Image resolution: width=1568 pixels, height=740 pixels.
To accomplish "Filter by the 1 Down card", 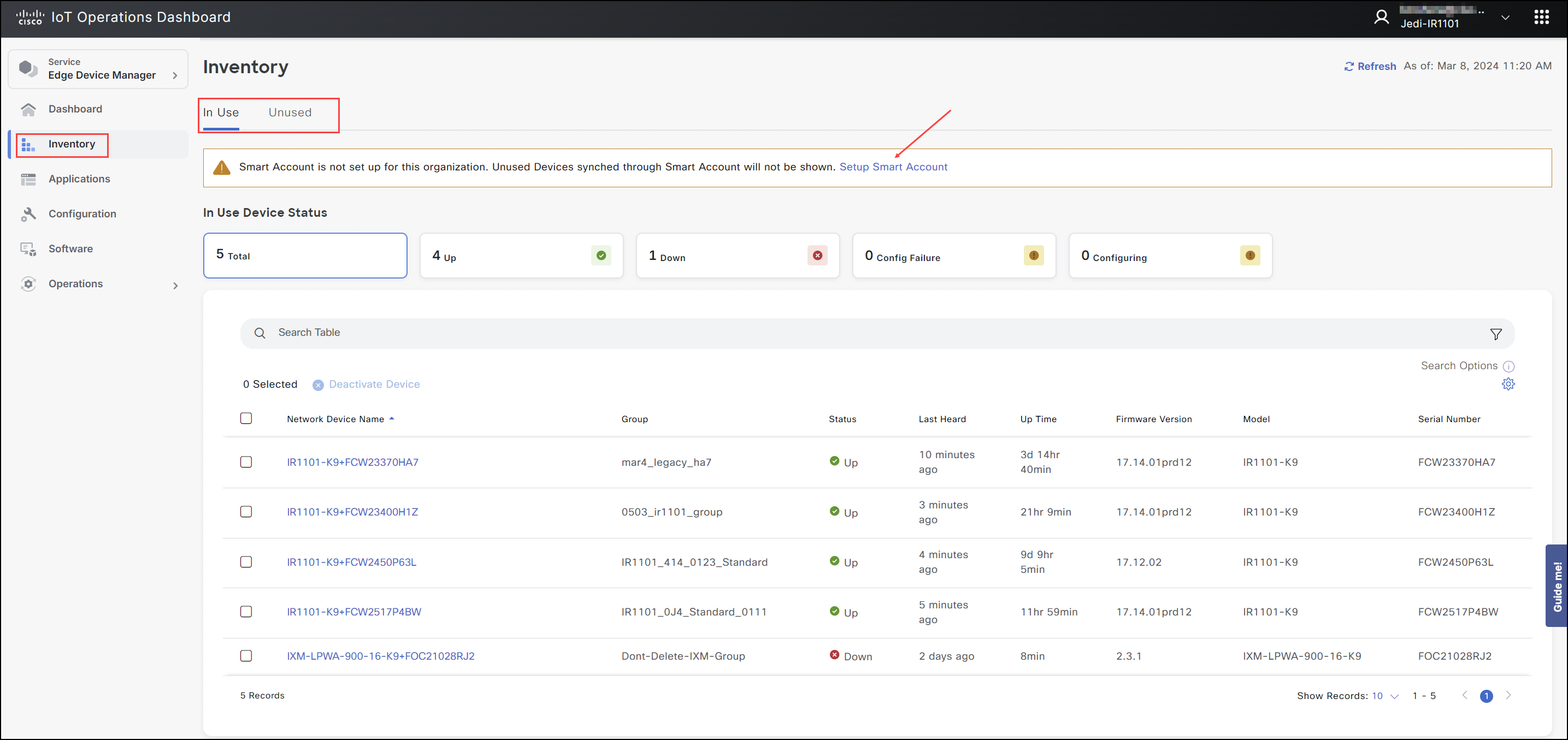I will pyautogui.click(x=738, y=256).
